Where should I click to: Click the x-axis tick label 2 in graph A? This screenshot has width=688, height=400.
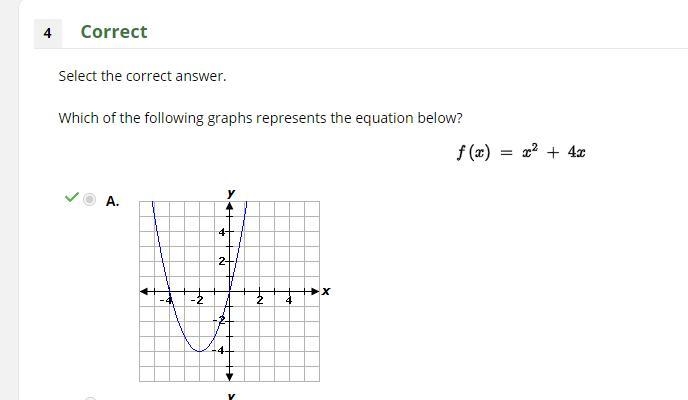[260, 300]
